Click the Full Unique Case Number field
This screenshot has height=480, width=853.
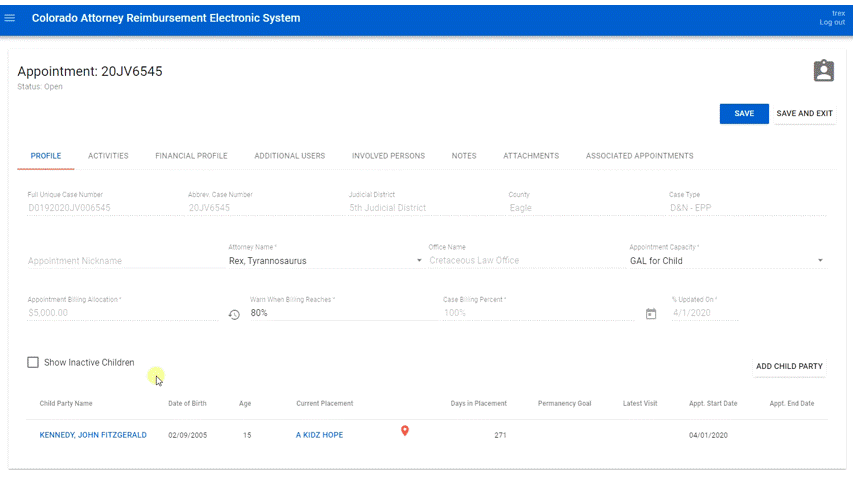(104, 208)
